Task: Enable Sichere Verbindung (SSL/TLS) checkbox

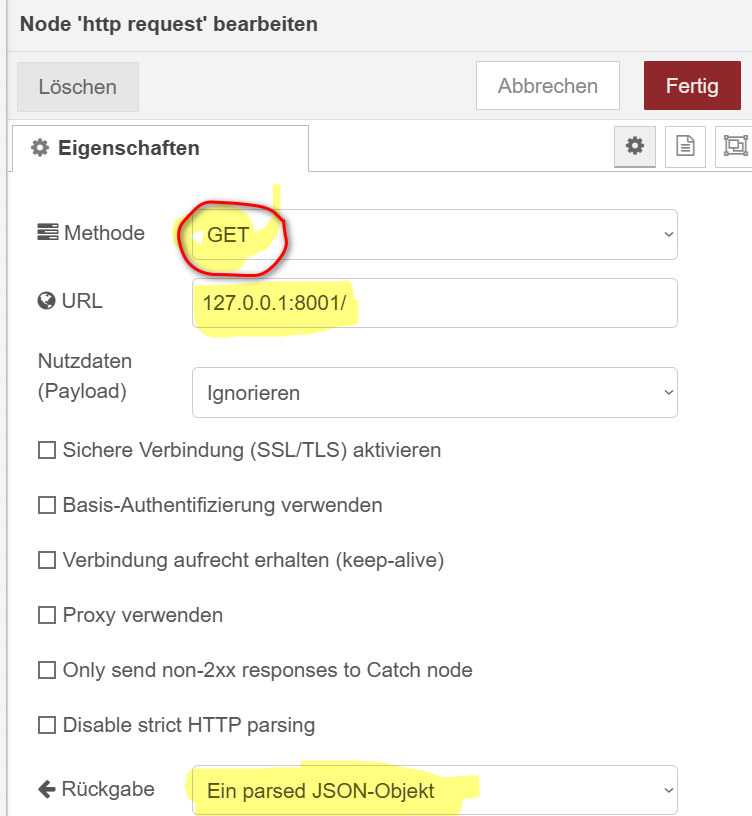Action: pyautogui.click(x=47, y=450)
